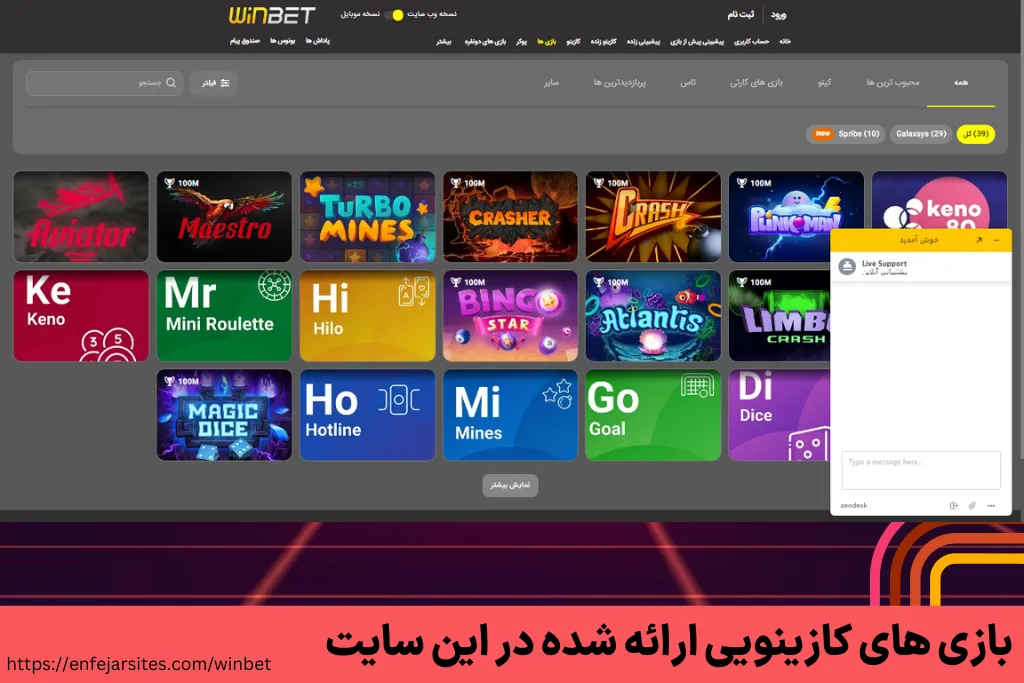The height and width of the screenshot is (683, 1024).
Task: Open the keno 80 game tile
Action: [x=939, y=200]
